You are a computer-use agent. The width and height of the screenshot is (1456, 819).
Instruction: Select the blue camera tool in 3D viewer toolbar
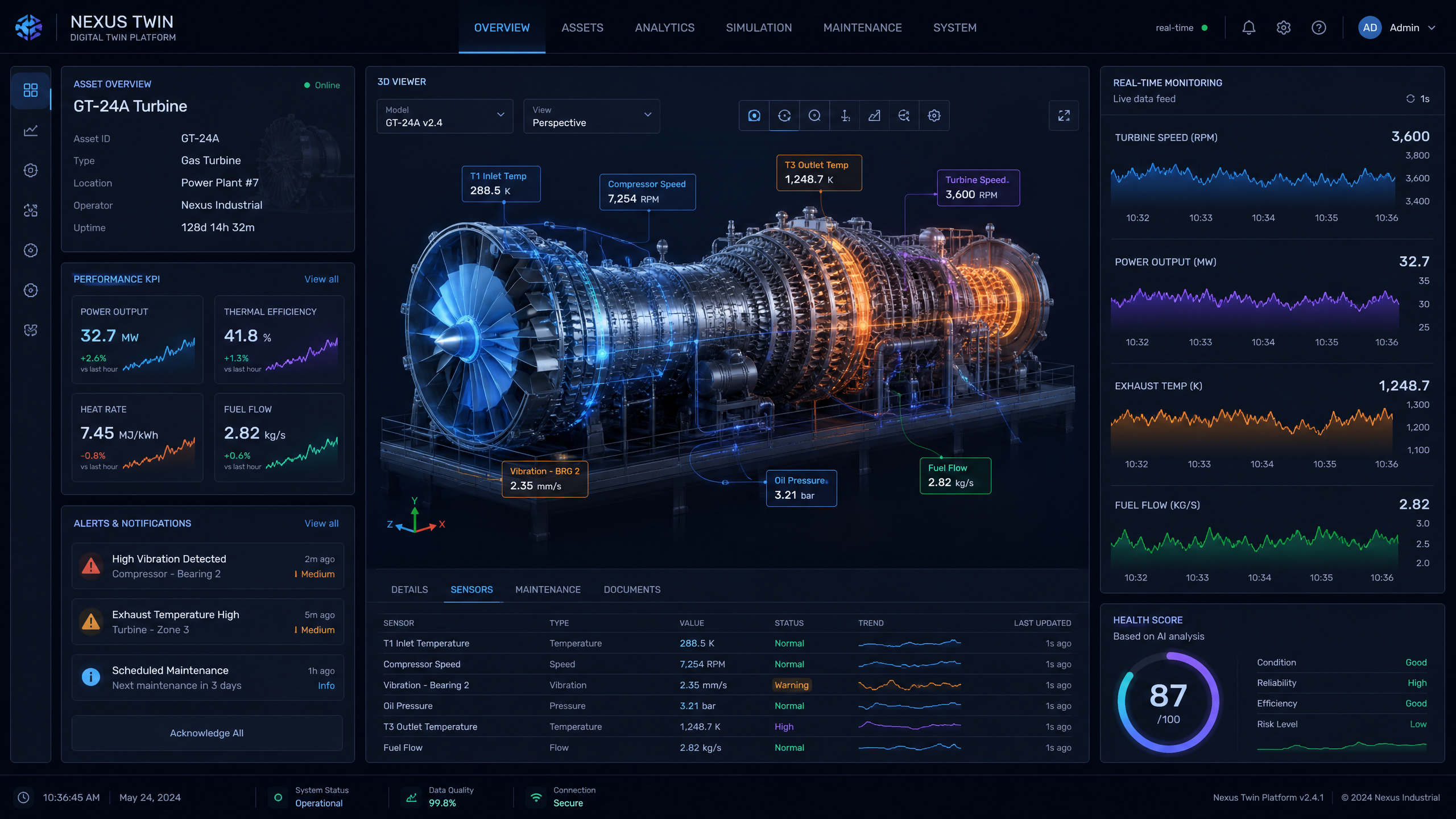(754, 115)
